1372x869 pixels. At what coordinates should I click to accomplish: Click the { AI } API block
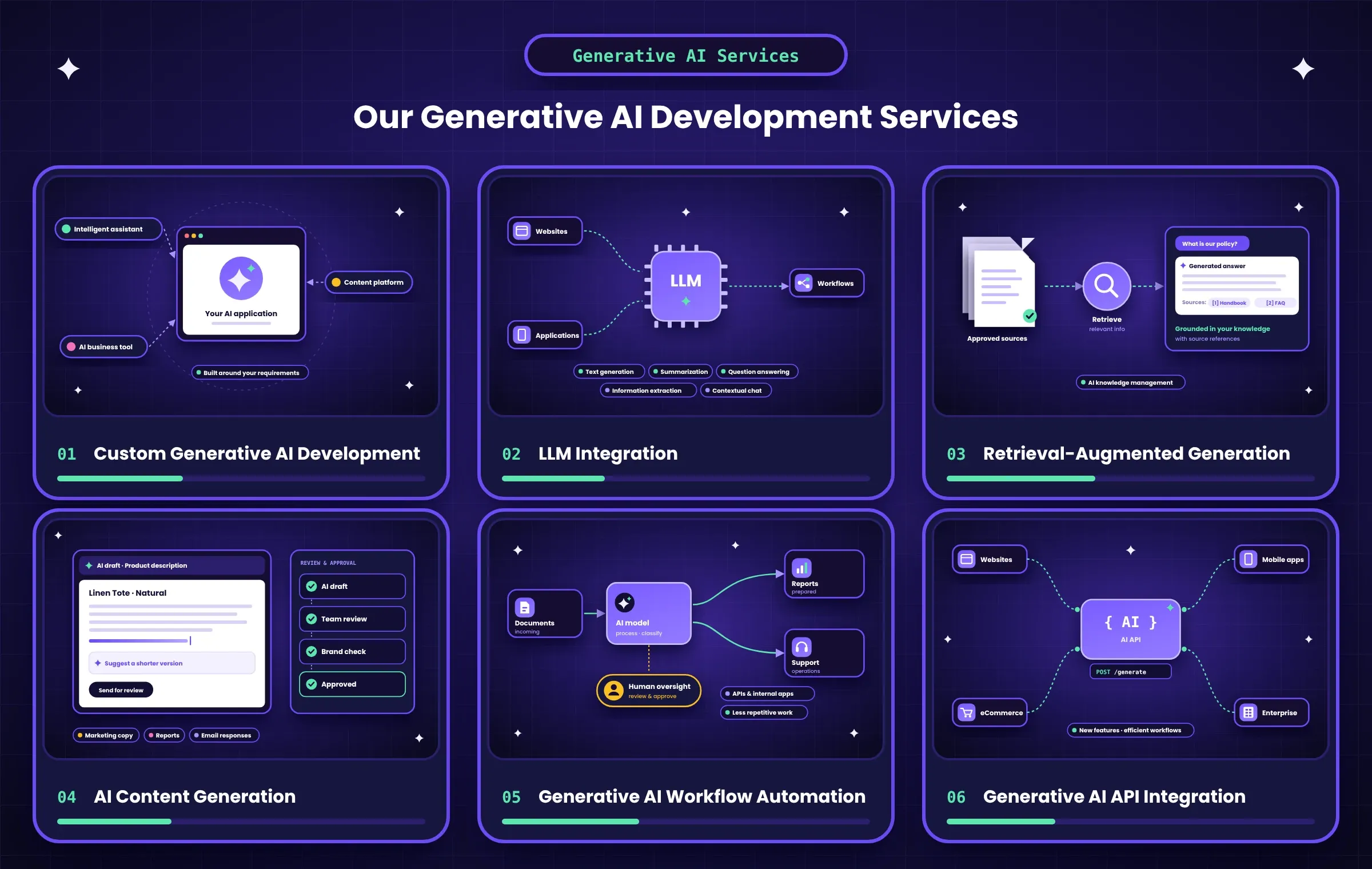[1130, 629]
